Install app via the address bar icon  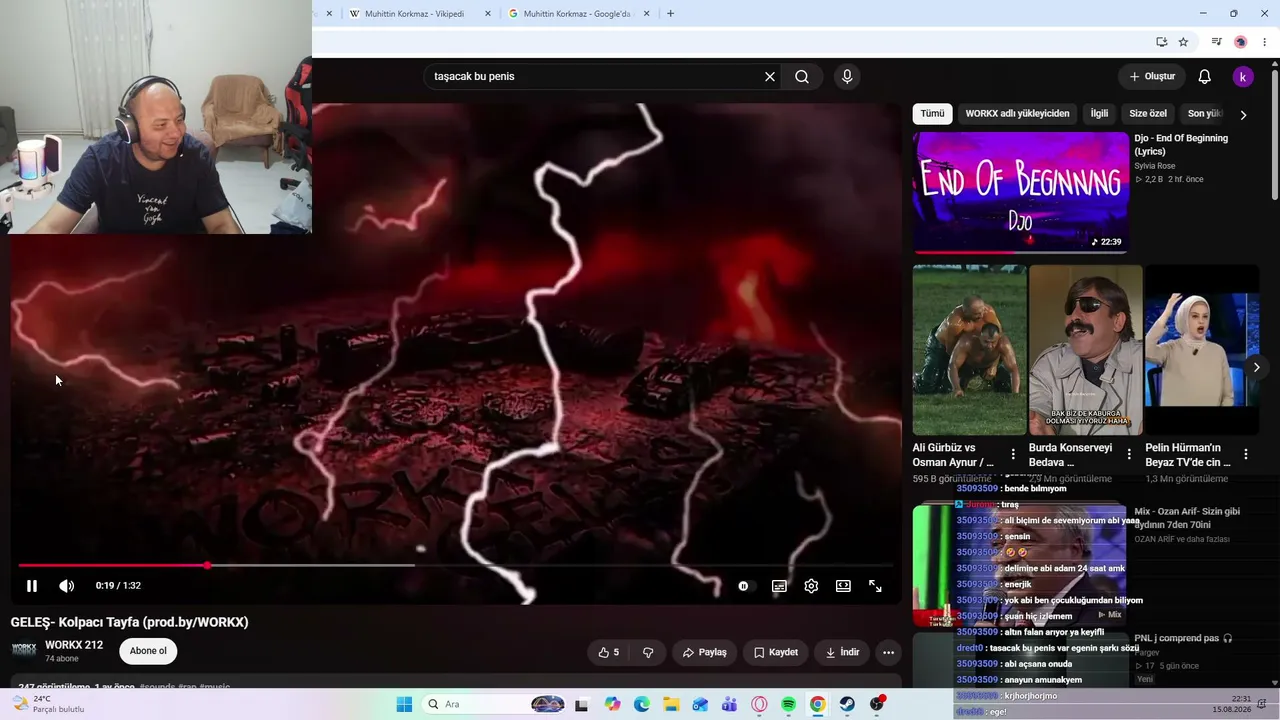(1161, 42)
